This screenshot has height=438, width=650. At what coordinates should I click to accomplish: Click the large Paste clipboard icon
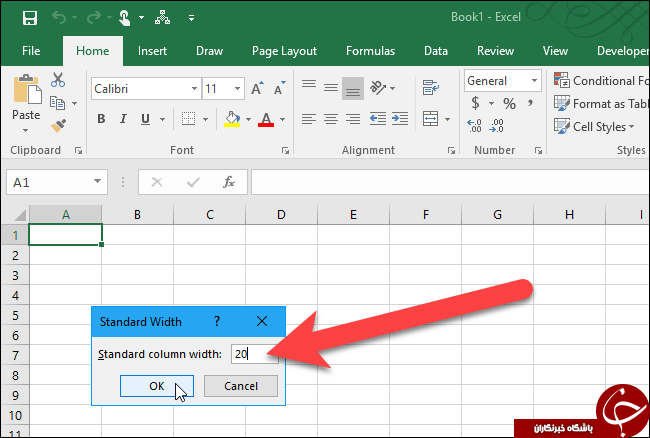click(27, 89)
